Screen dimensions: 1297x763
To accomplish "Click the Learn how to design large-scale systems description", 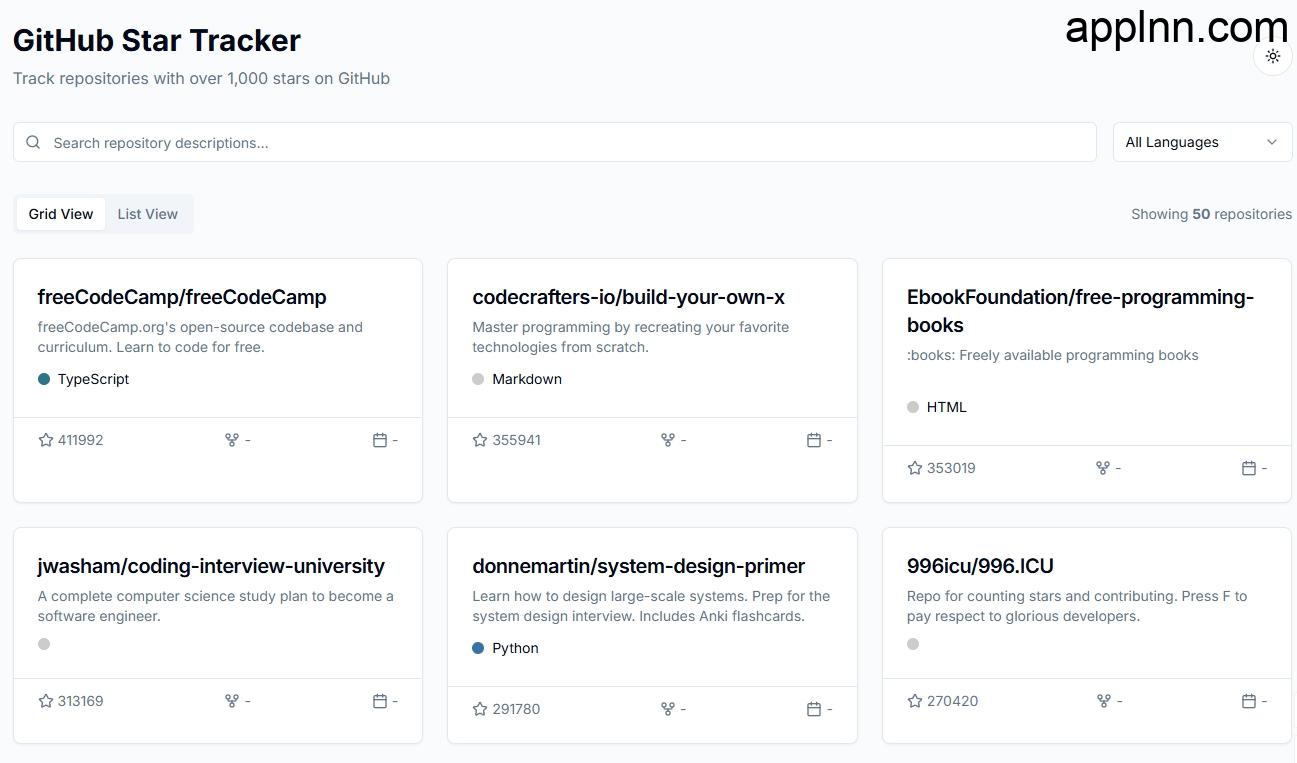I will coord(651,606).
